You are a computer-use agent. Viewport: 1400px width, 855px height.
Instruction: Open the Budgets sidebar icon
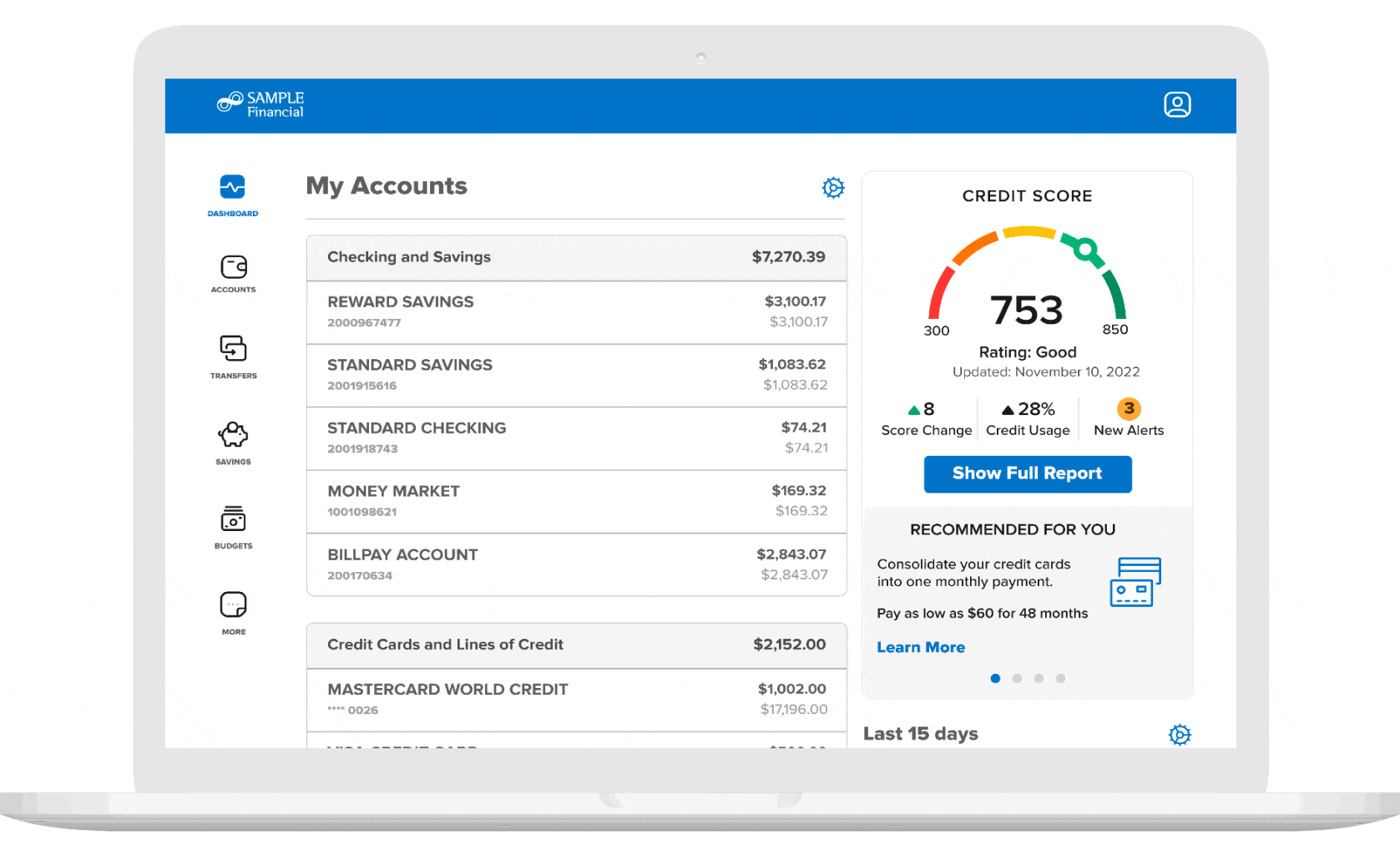click(x=233, y=519)
